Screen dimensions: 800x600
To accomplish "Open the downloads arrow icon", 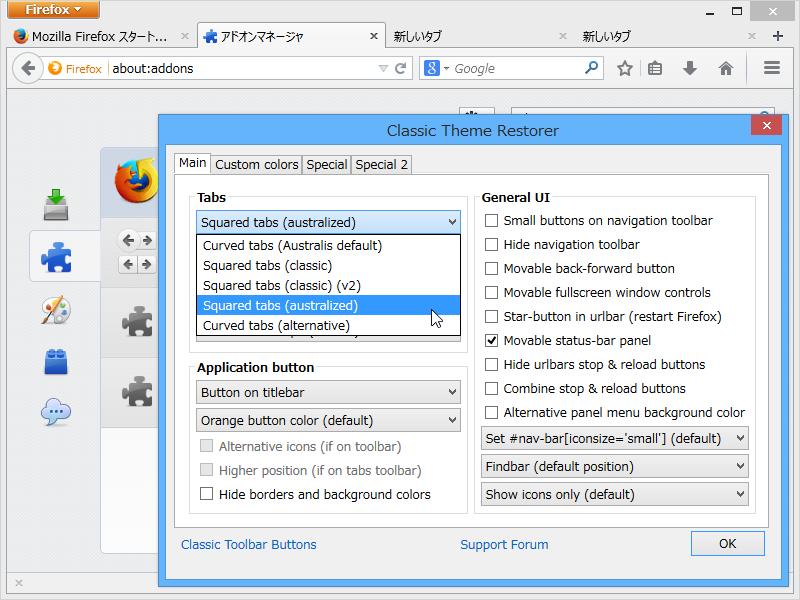I will pos(690,68).
